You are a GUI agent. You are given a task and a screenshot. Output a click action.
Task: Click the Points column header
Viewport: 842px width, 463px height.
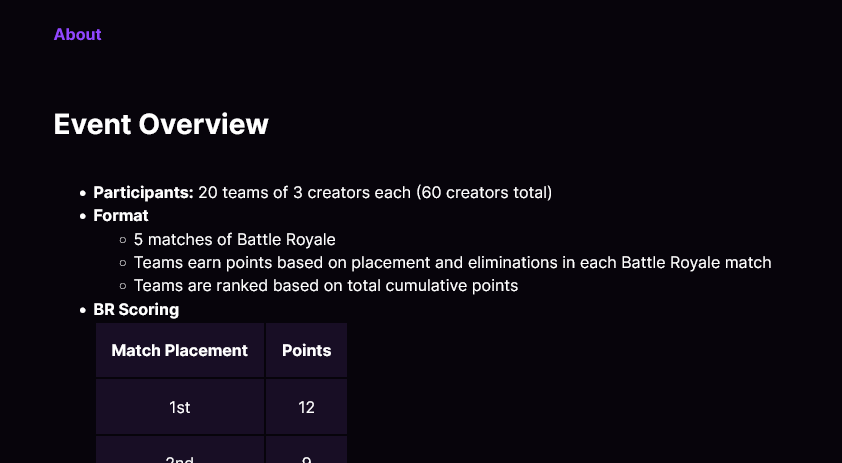(306, 350)
